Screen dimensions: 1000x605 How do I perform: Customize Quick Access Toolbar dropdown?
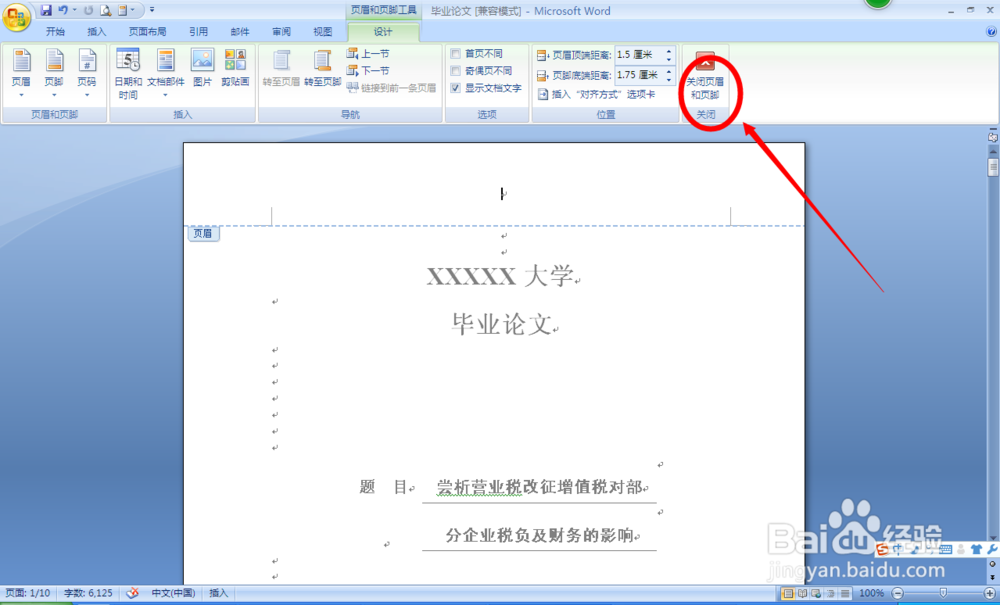tap(152, 10)
